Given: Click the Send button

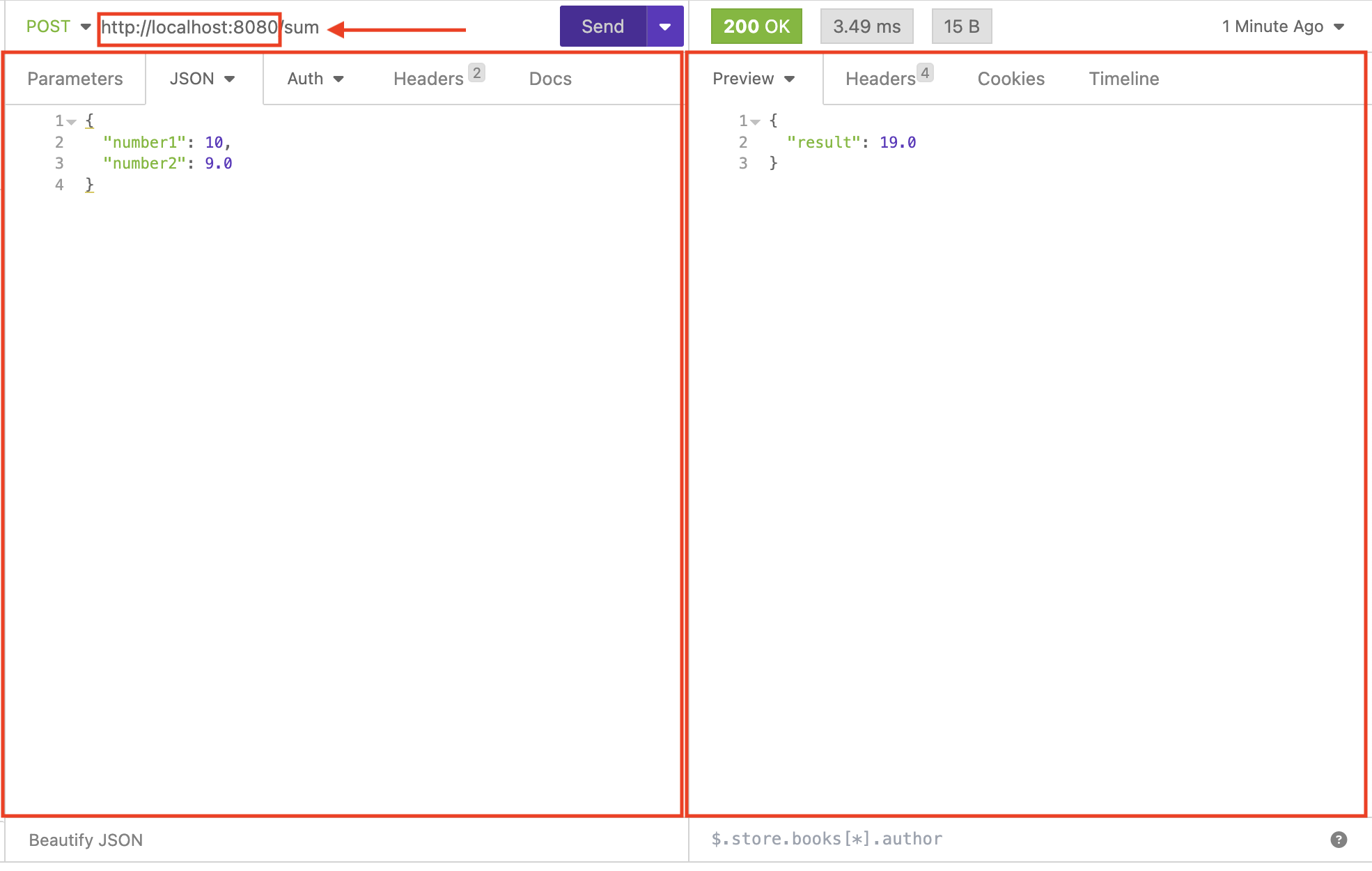Looking at the screenshot, I should coord(602,27).
